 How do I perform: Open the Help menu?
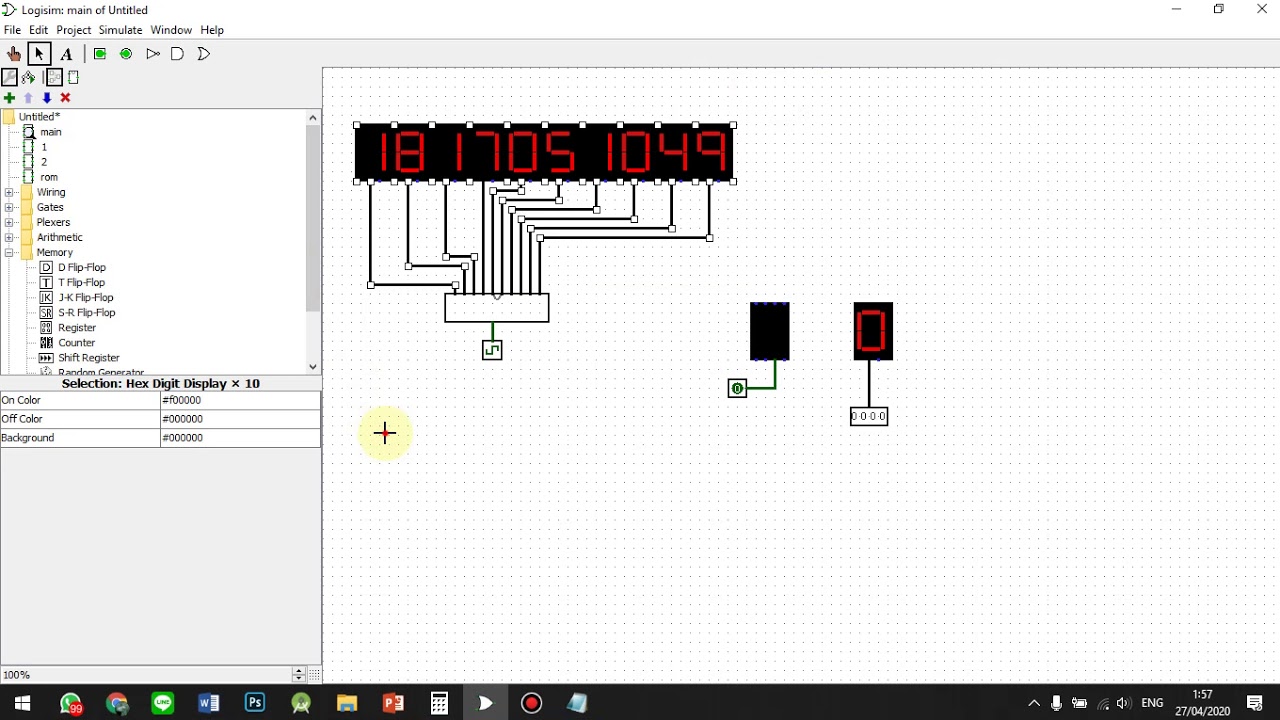212,30
